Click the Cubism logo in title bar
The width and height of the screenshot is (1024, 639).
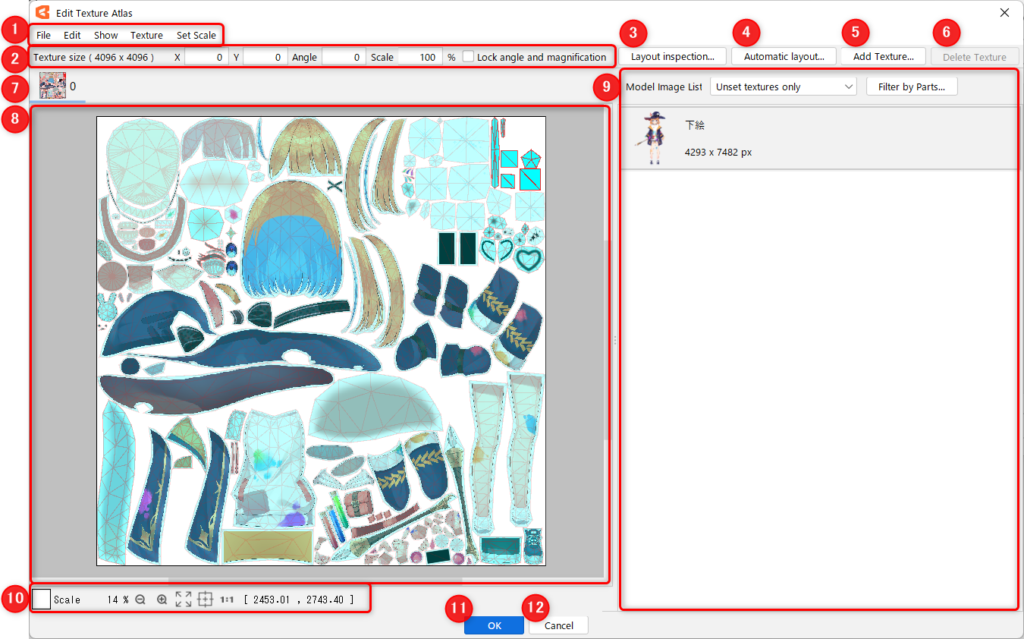click(42, 13)
